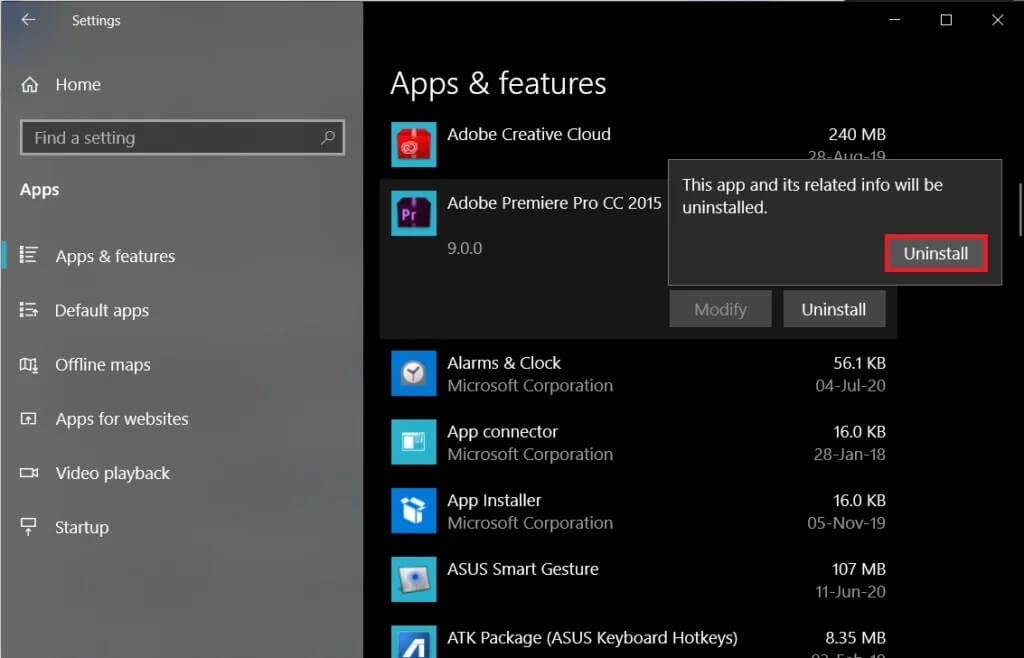Viewport: 1024px width, 658px height.
Task: Click the uninstall confirmation message text
Action: click(x=812, y=196)
